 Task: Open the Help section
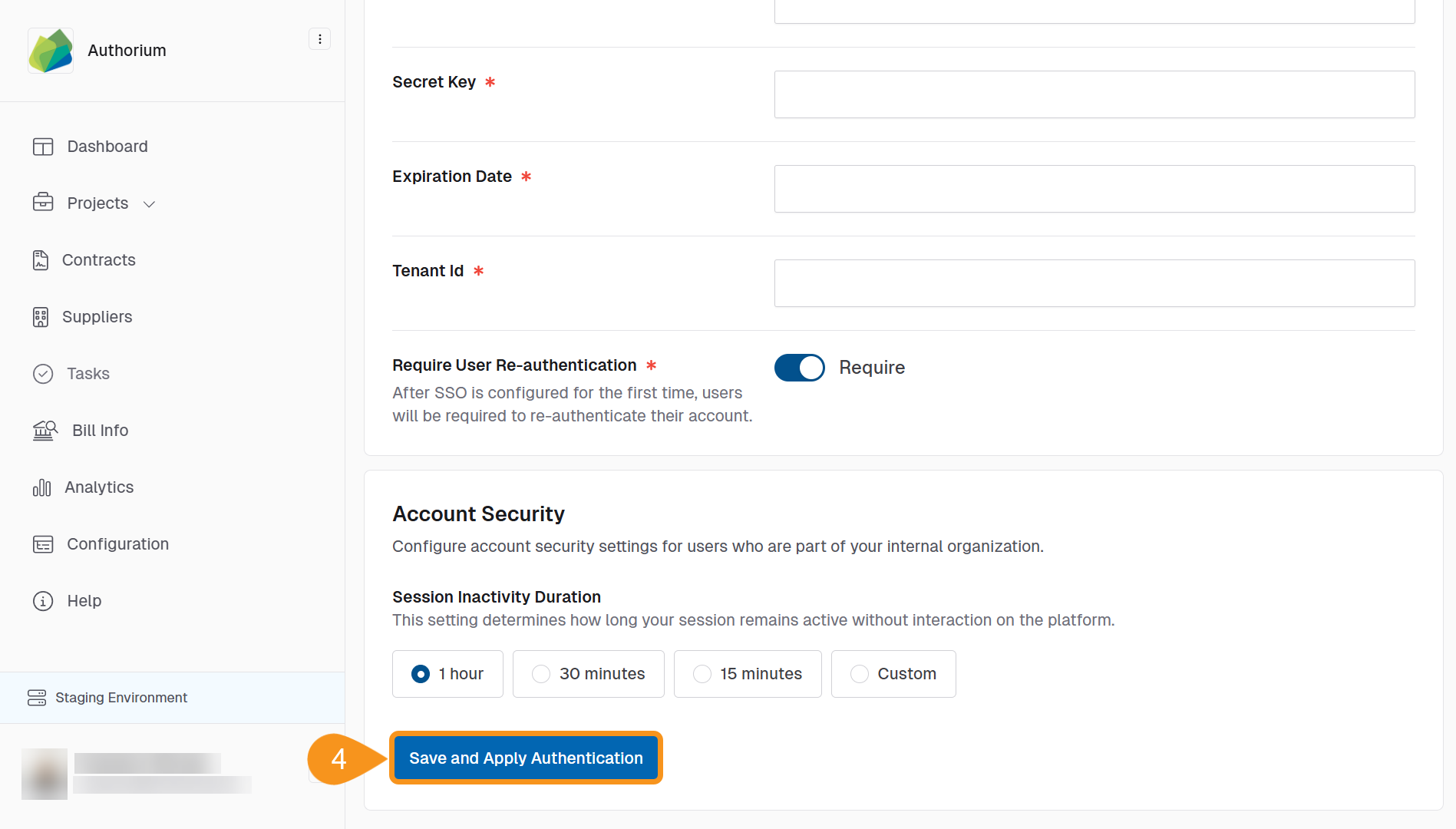(84, 601)
